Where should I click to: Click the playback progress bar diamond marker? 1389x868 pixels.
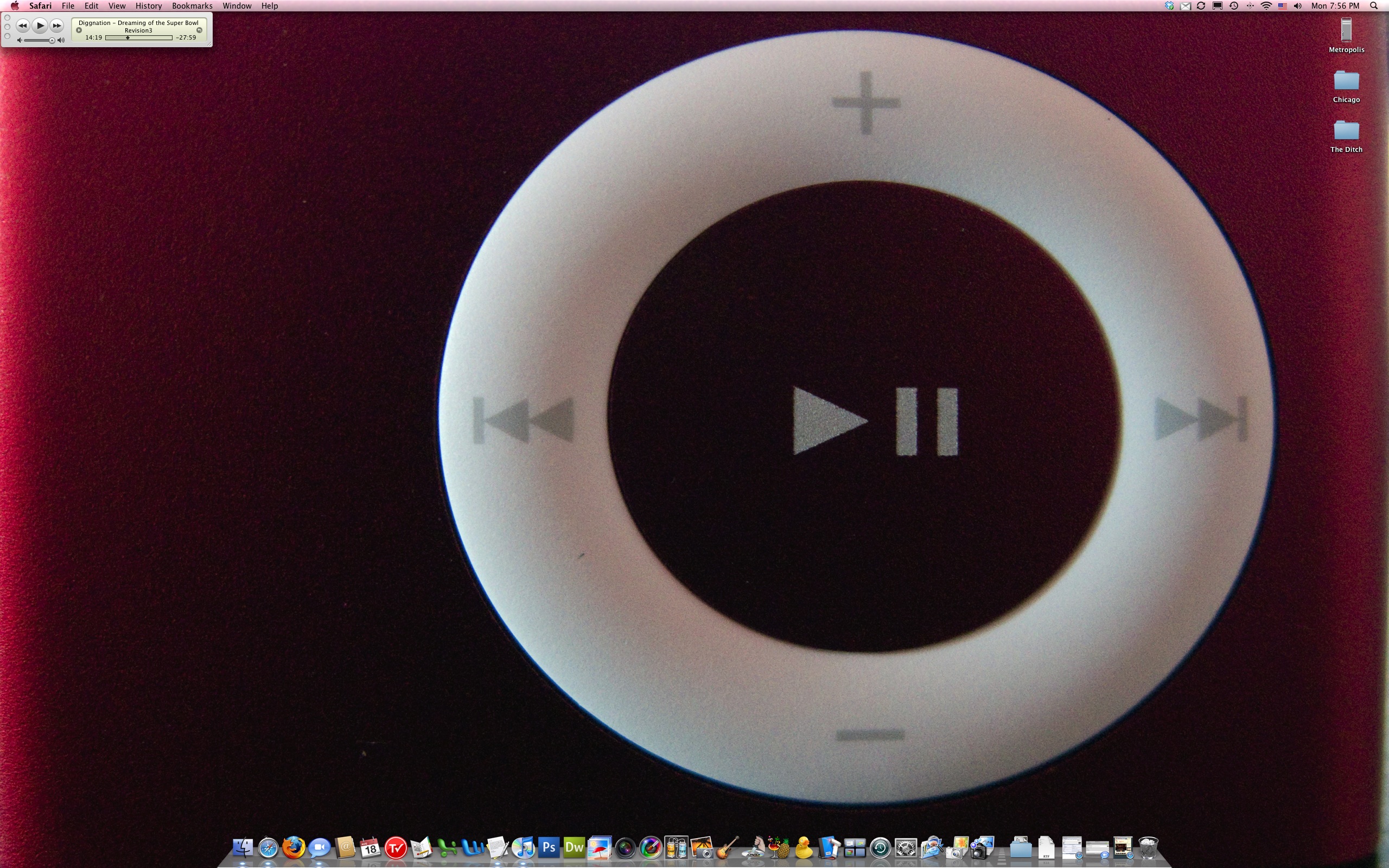(128, 38)
